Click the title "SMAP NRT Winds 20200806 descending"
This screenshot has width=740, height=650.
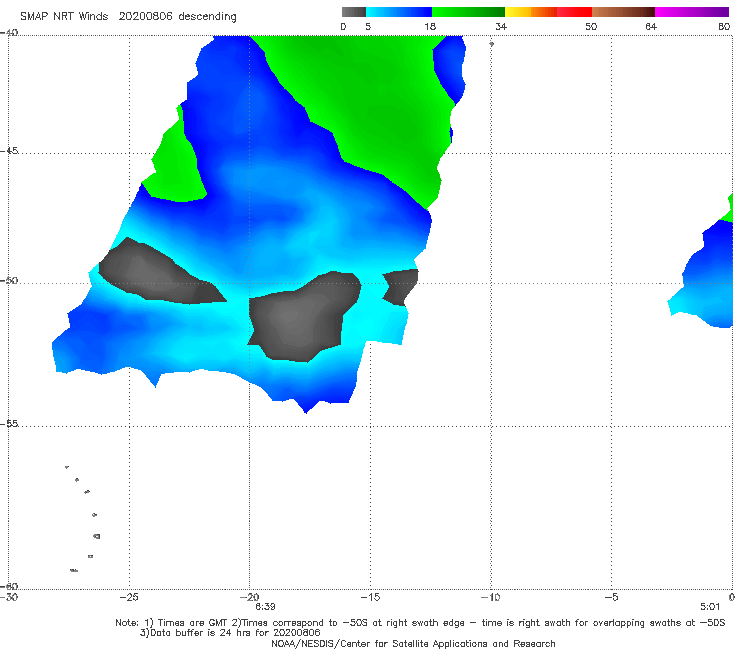pos(128,17)
